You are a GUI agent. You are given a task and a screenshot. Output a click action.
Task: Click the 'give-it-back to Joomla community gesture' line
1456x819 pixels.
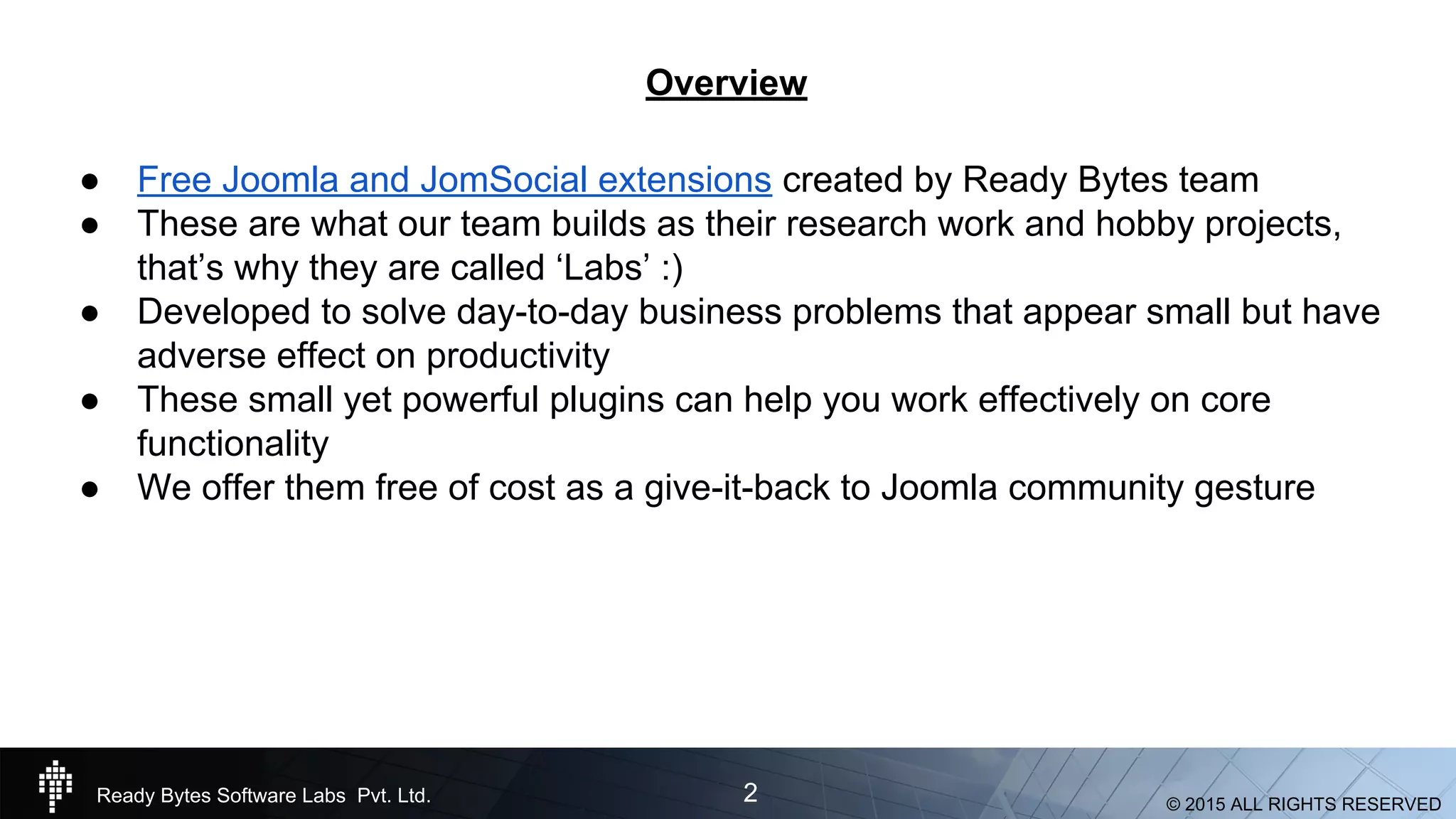point(979,488)
